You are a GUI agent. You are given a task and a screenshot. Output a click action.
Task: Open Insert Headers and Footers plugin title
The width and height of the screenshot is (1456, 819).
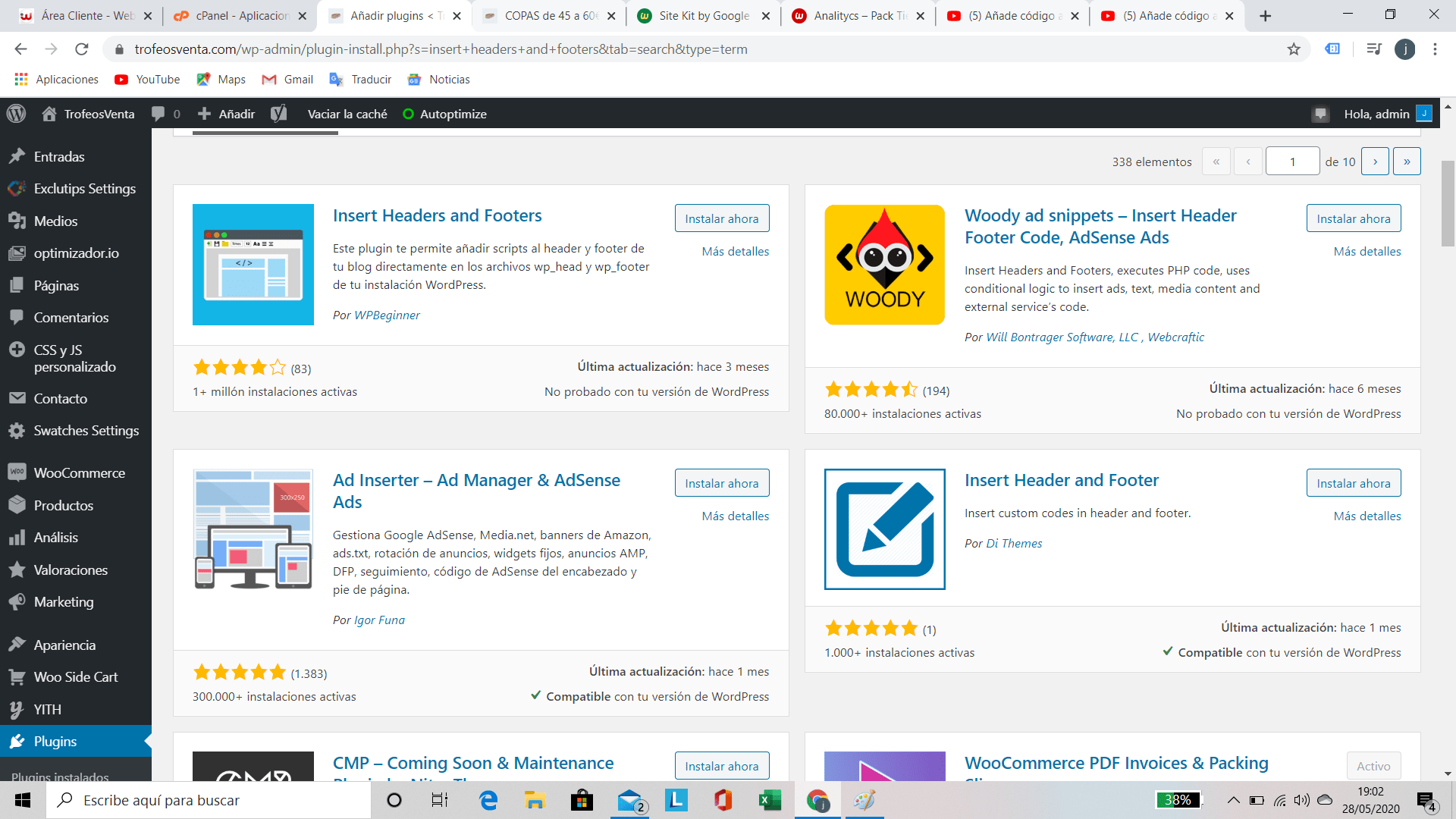click(x=437, y=215)
